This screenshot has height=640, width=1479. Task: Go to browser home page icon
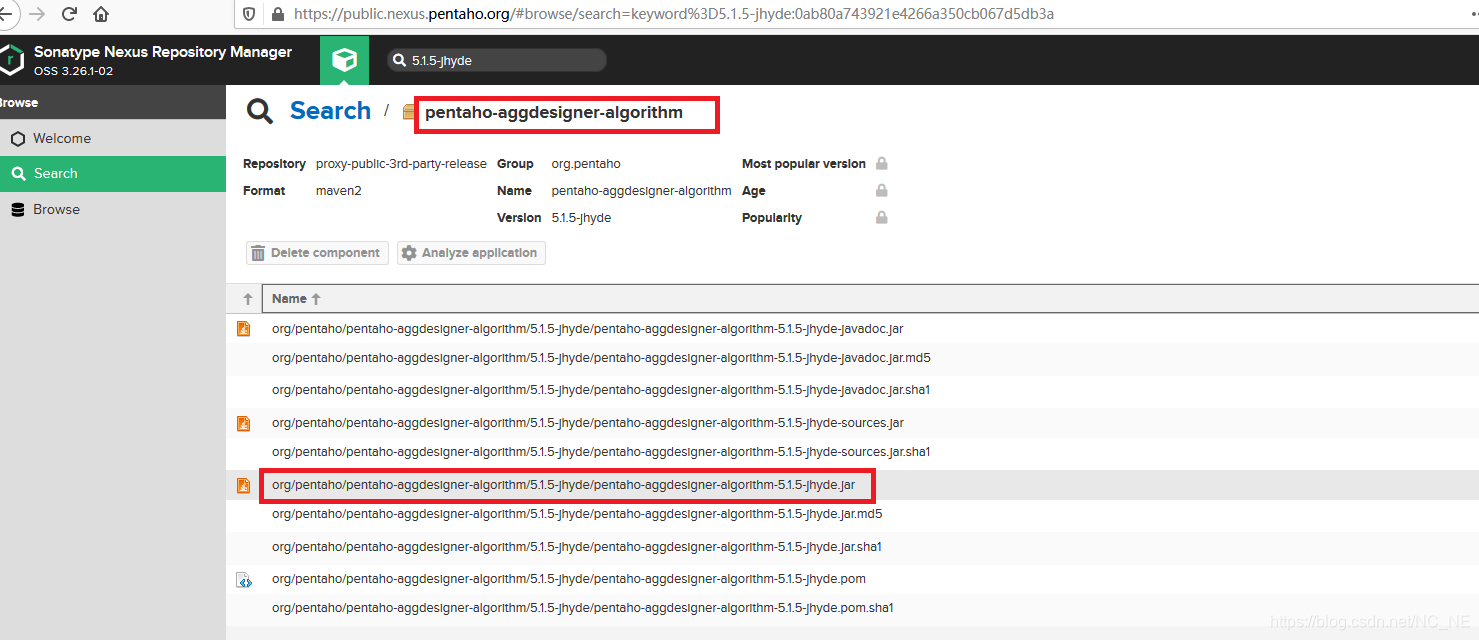click(x=100, y=14)
